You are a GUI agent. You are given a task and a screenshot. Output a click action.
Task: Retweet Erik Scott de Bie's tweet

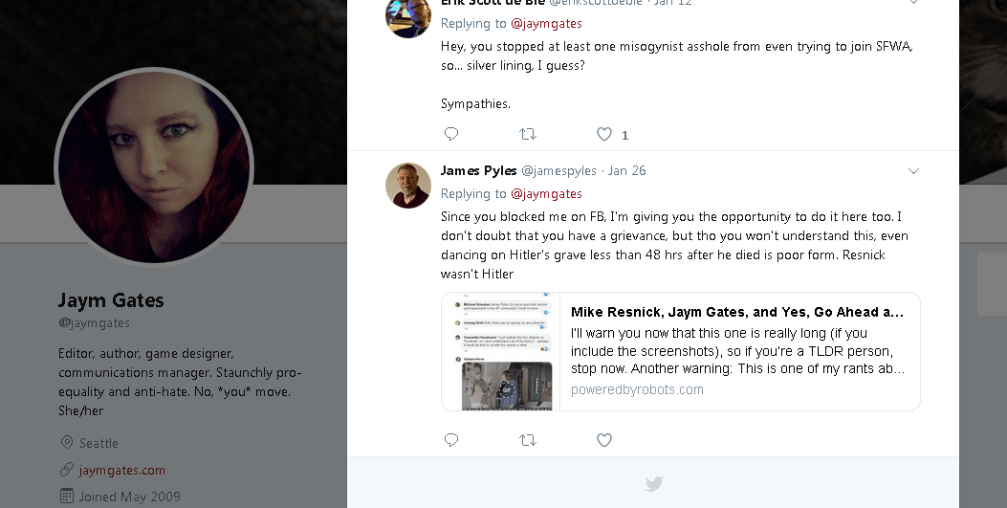528,134
